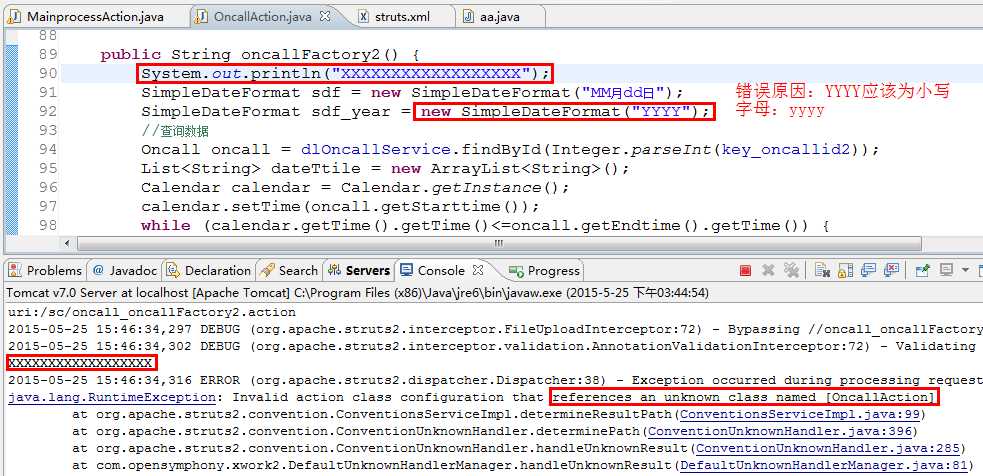Open java.lang.RuntimeException link in console
Screen dimensions: 983x476
112,398
